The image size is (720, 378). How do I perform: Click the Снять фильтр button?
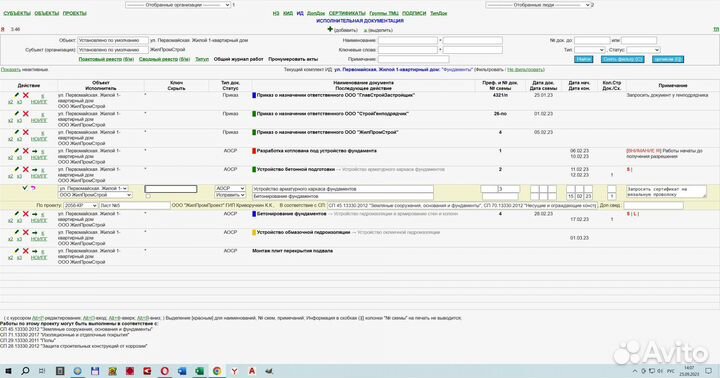[623, 59]
